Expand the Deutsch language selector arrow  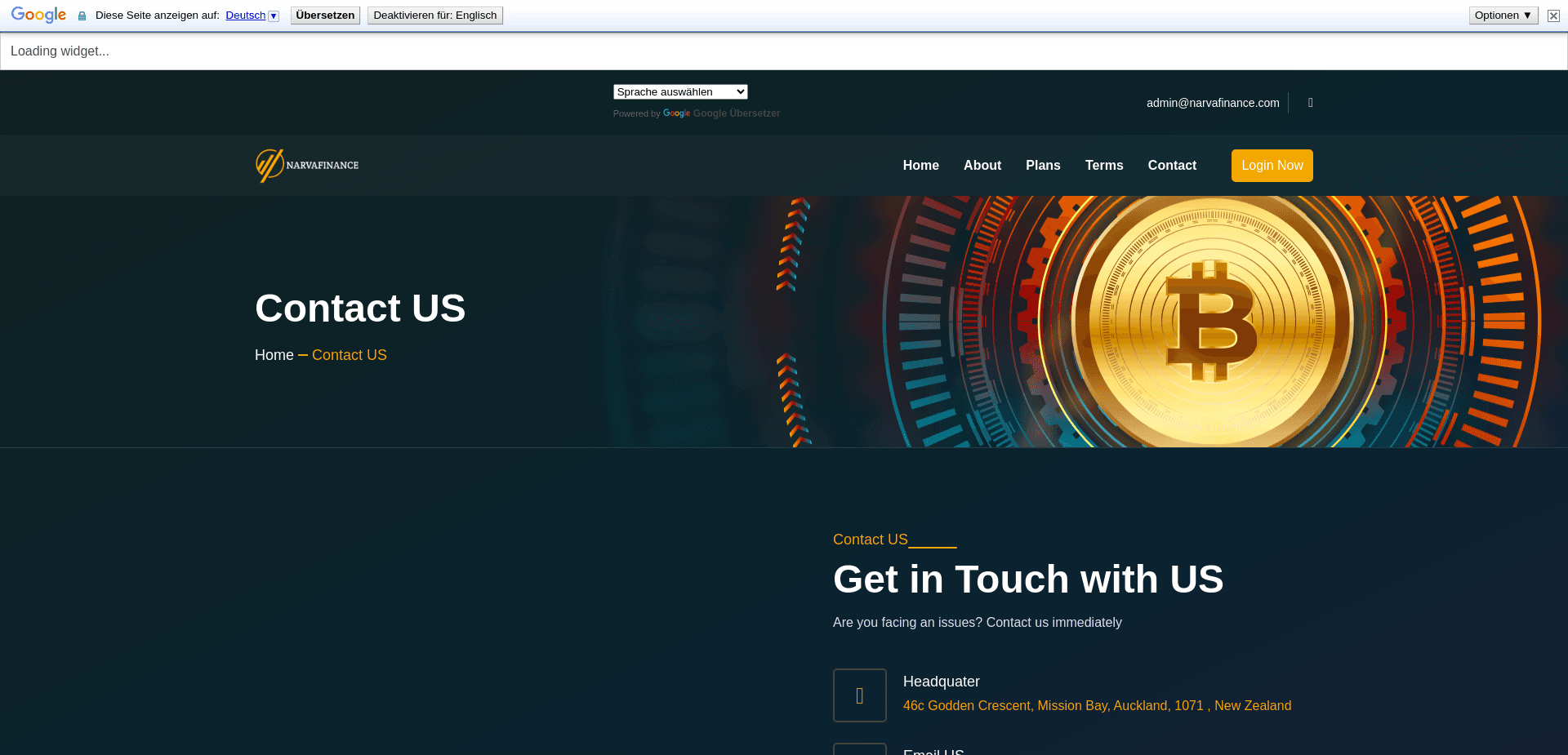click(x=272, y=15)
